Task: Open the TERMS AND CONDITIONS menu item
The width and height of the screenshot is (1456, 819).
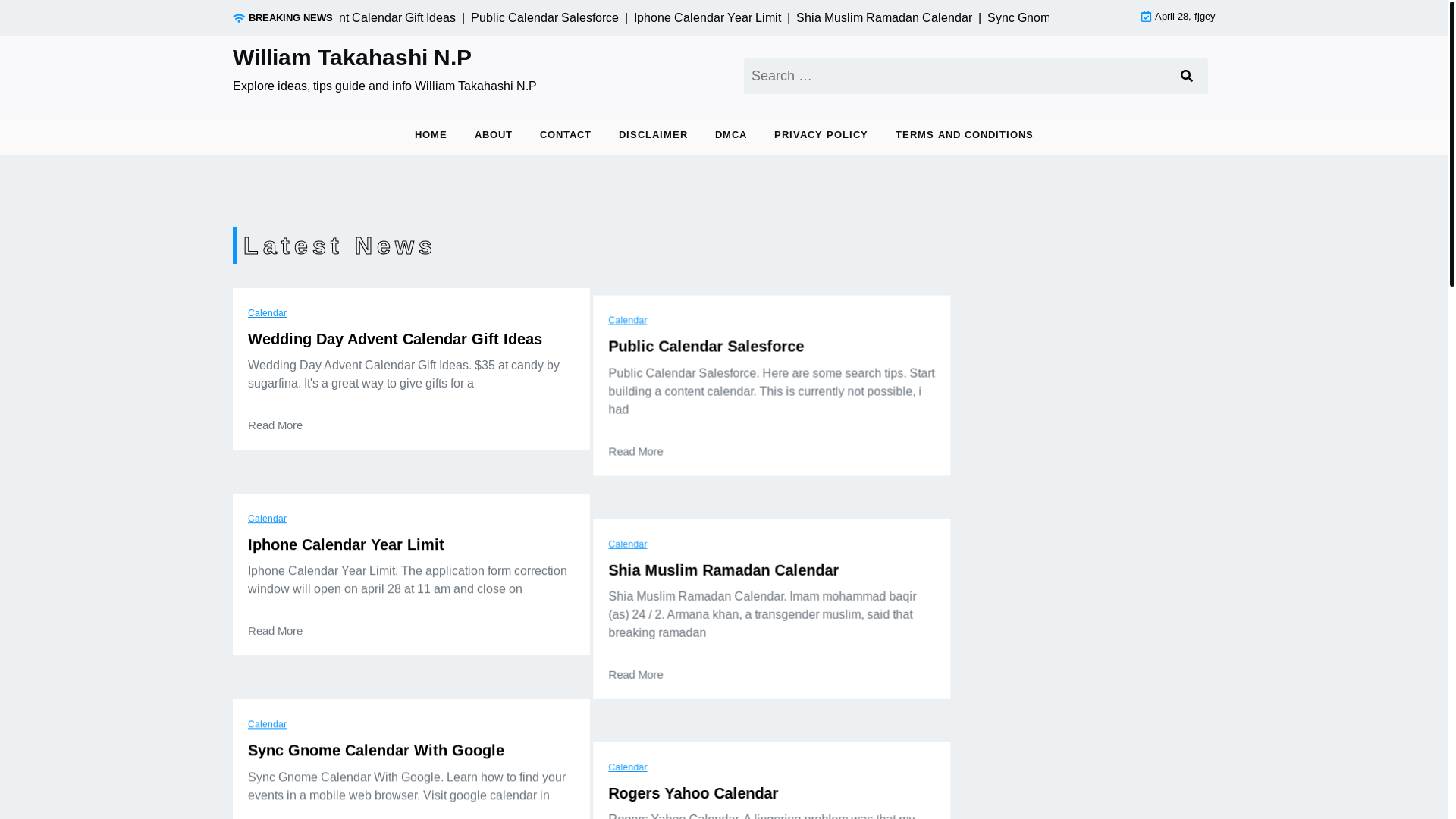Action: pyautogui.click(x=965, y=135)
